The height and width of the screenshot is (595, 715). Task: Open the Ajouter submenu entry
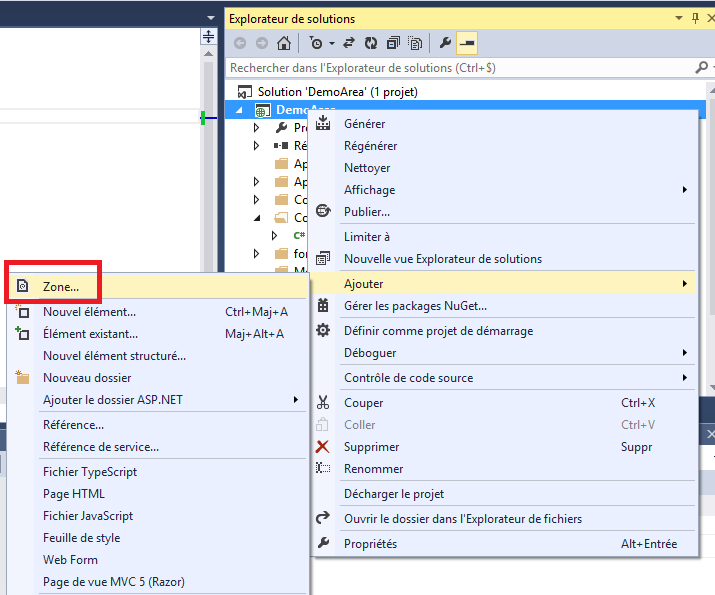(x=504, y=284)
